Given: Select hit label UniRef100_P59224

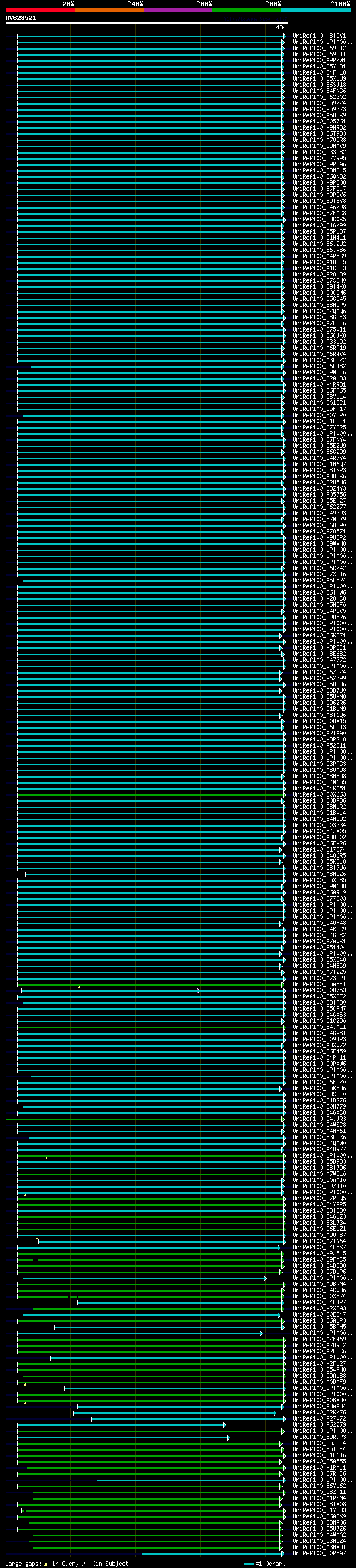Looking at the screenshot, I should [319, 103].
